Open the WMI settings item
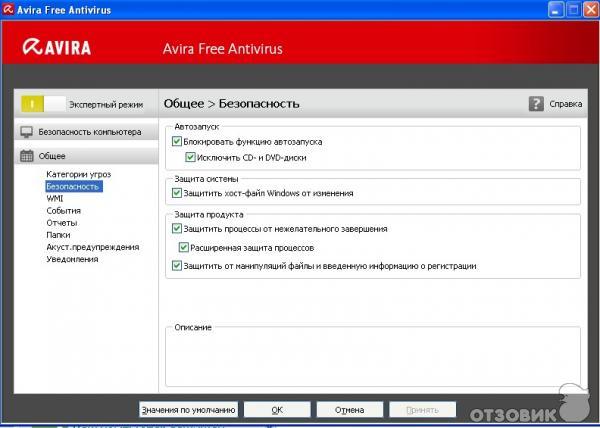 (54, 198)
